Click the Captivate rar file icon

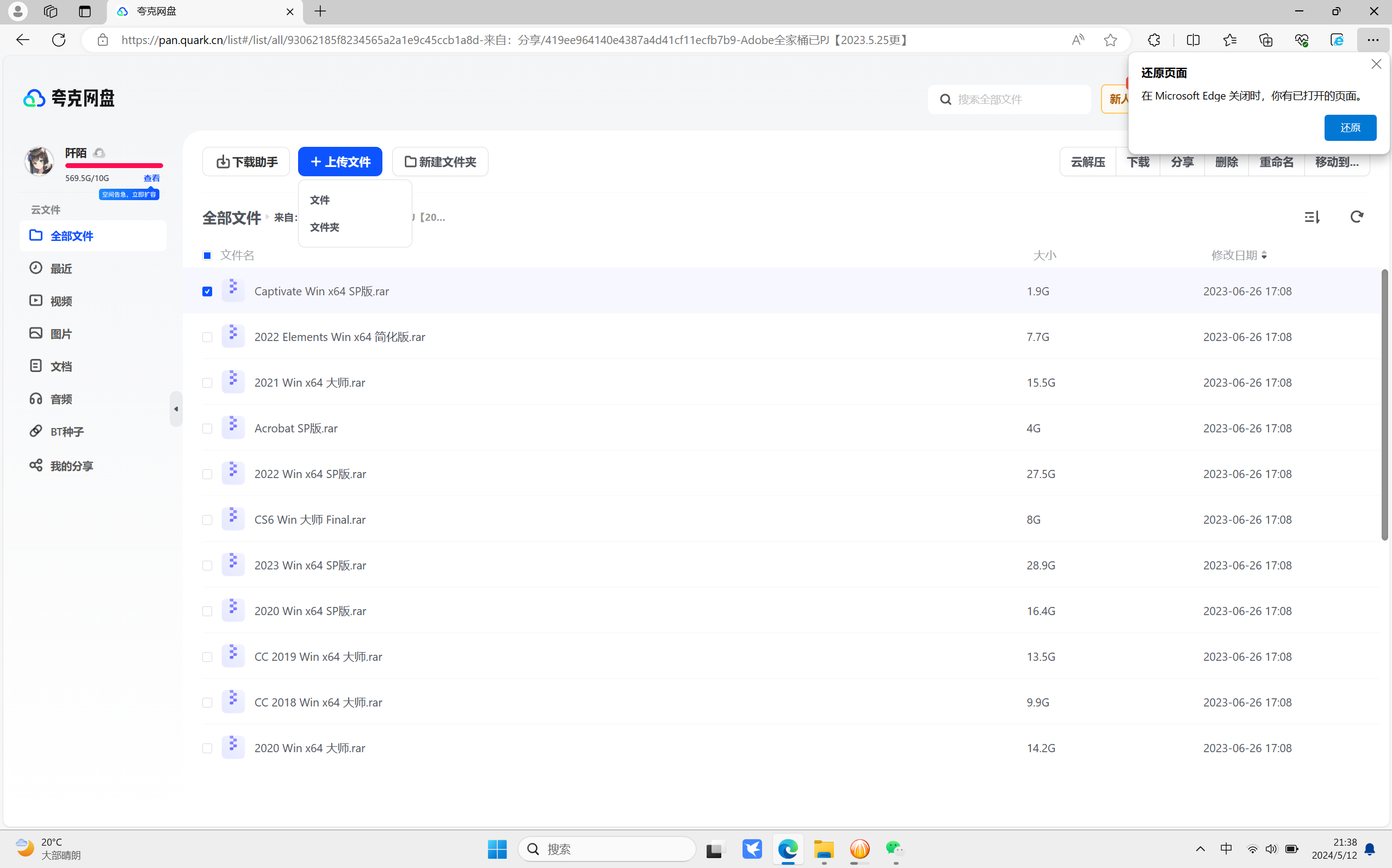tap(233, 290)
